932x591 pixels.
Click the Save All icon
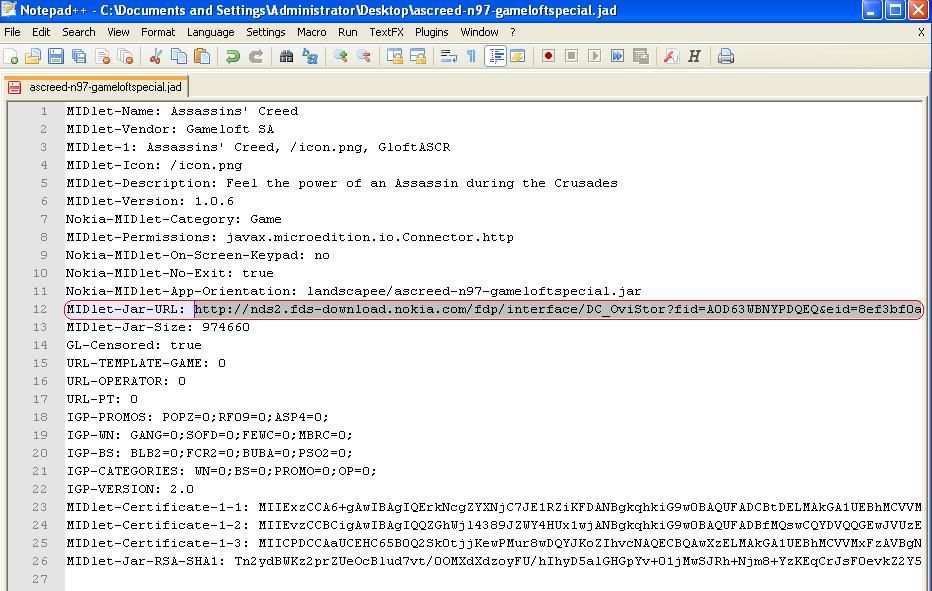click(79, 56)
